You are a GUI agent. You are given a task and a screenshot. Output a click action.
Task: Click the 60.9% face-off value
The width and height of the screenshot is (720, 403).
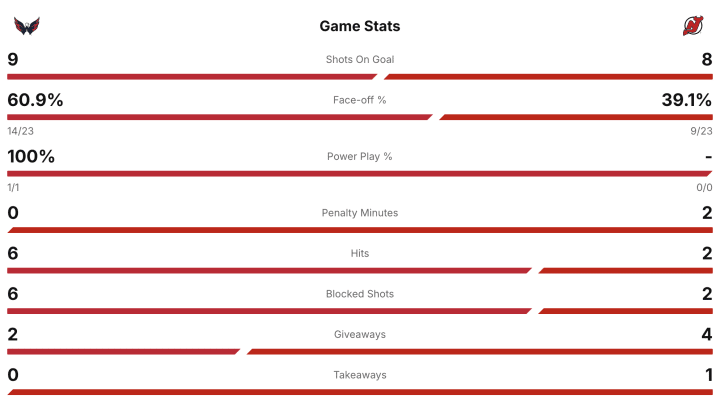point(35,100)
